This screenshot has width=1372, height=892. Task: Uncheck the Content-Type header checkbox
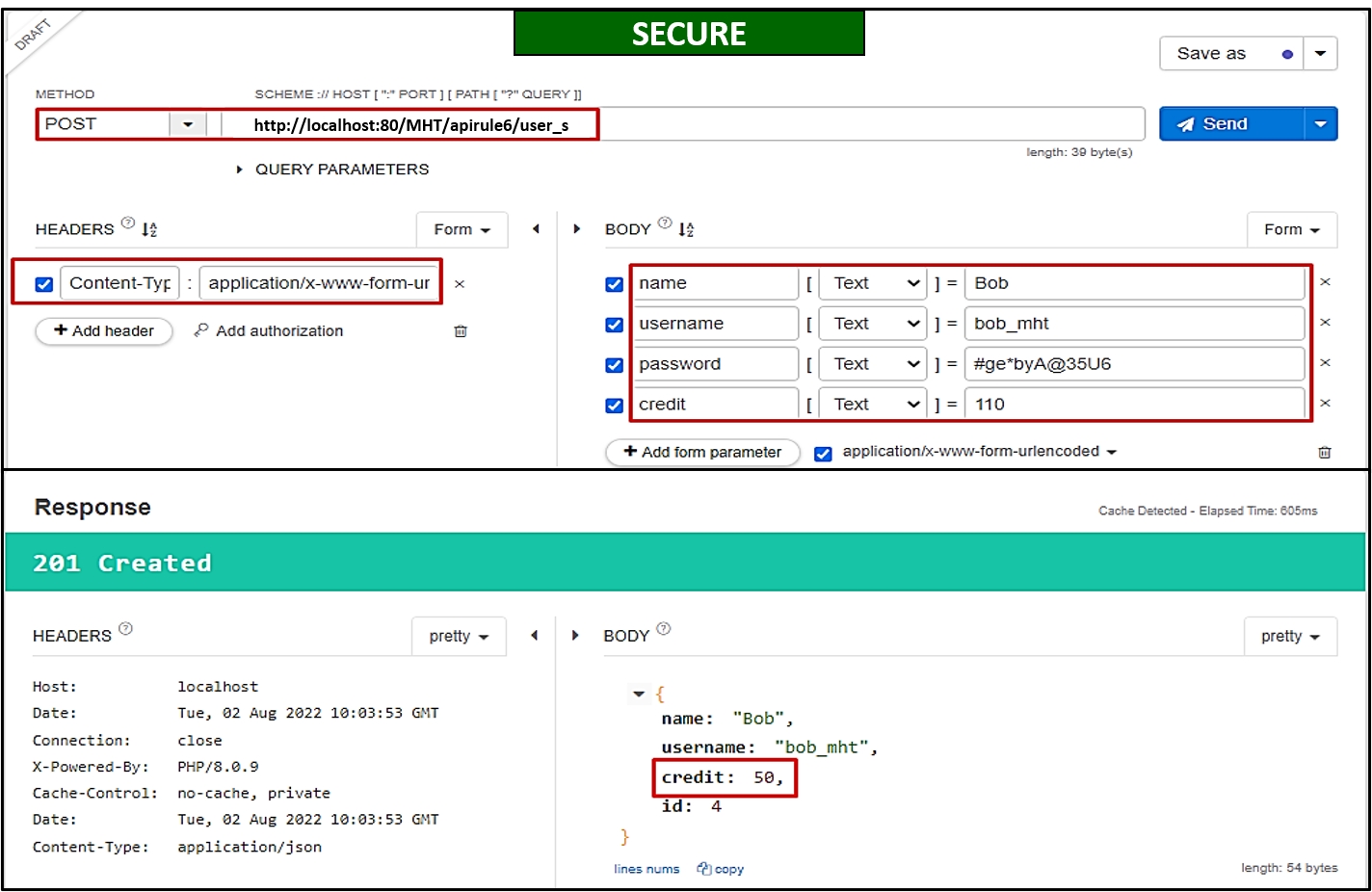(x=44, y=284)
